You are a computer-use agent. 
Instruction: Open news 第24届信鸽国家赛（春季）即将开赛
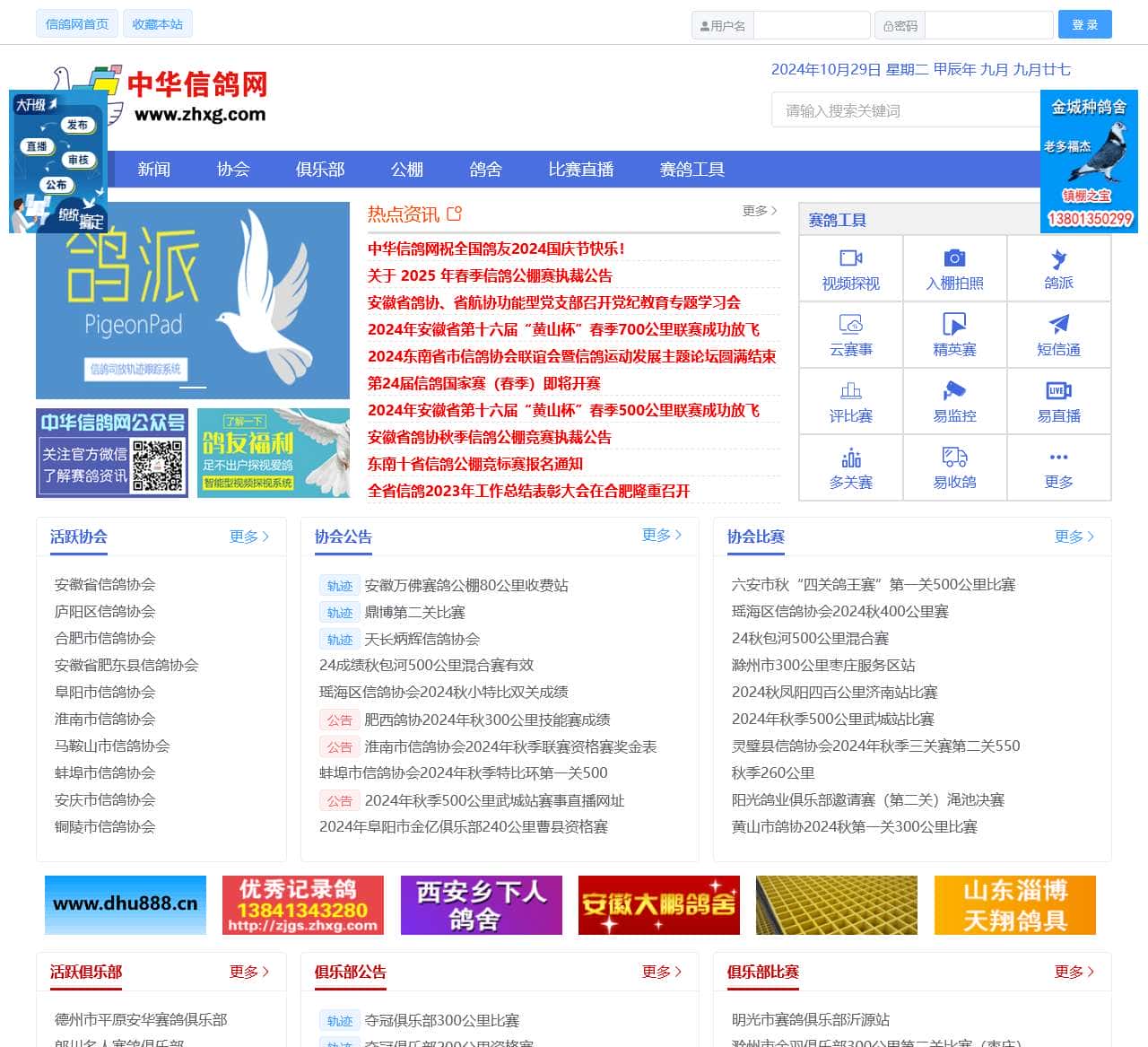click(x=484, y=383)
